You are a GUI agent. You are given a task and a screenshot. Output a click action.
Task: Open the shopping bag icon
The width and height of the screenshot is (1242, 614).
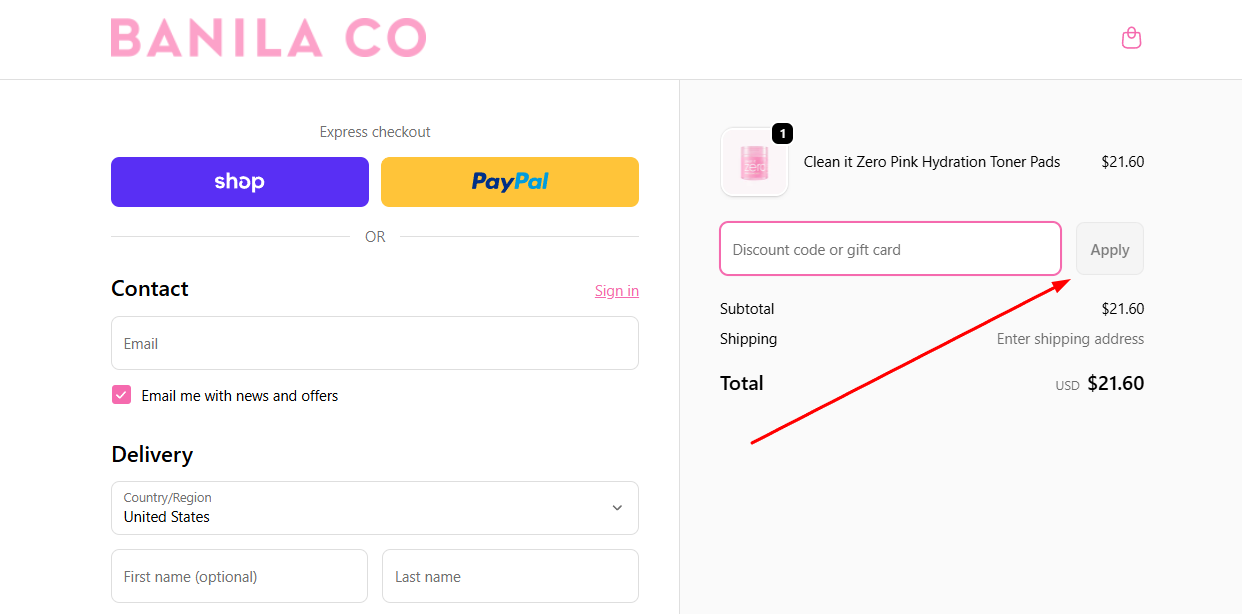pyautogui.click(x=1131, y=37)
